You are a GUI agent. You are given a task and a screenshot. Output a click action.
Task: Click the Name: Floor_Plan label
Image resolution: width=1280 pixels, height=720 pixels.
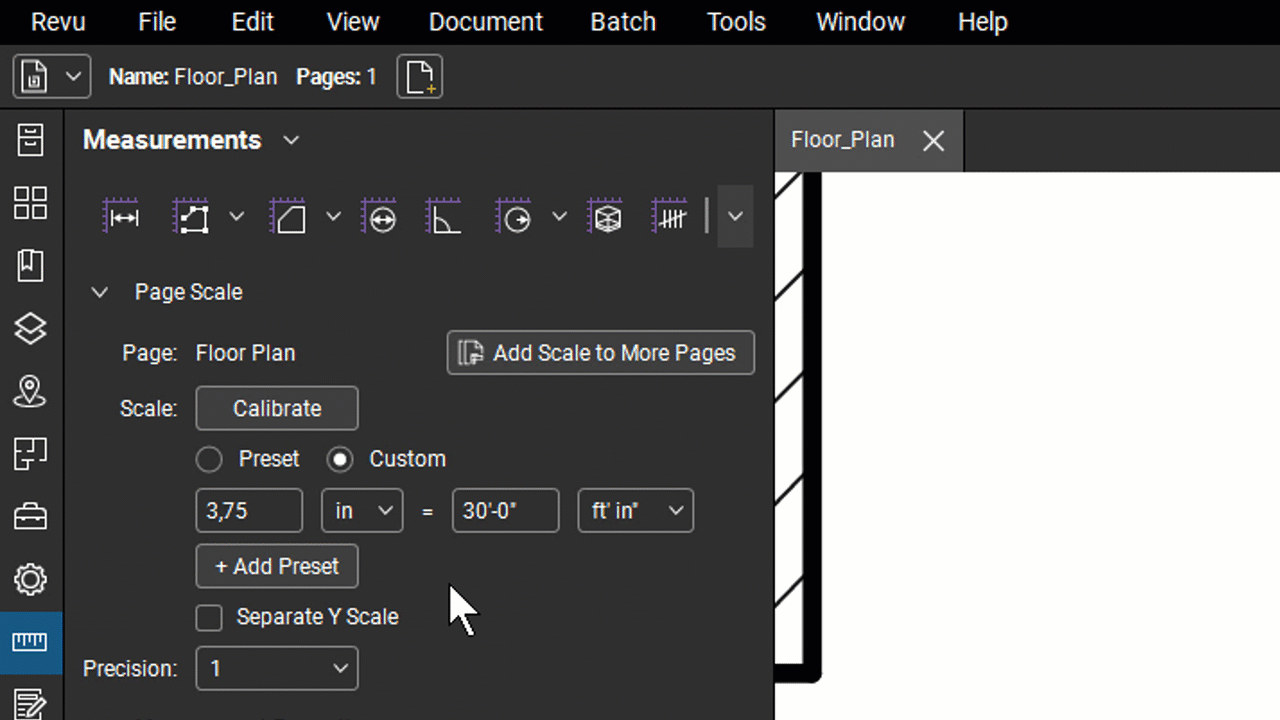(193, 77)
